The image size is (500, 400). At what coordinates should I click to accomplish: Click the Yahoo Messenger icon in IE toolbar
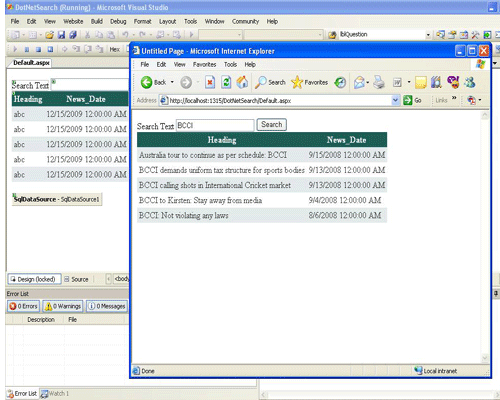453,82
